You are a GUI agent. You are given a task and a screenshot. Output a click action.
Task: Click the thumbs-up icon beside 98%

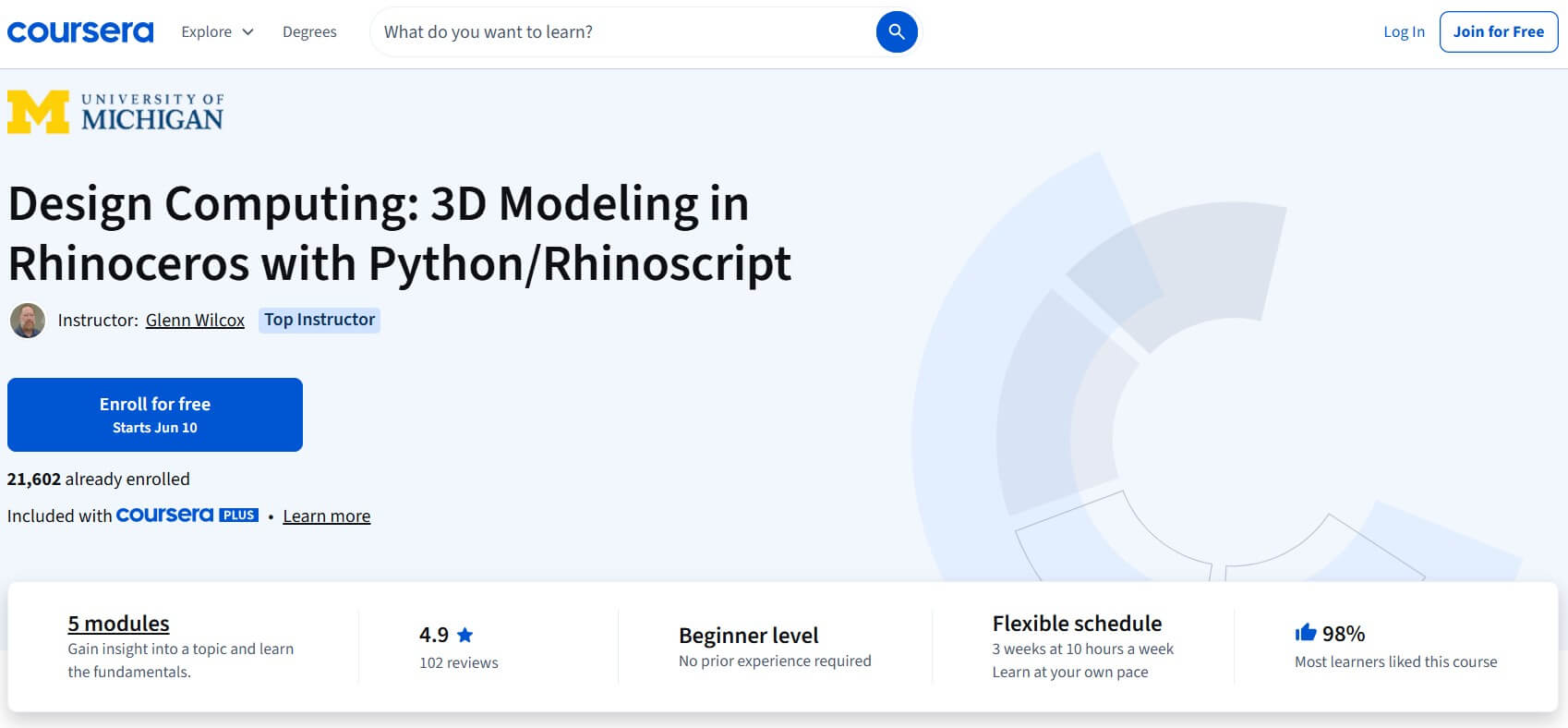1306,633
